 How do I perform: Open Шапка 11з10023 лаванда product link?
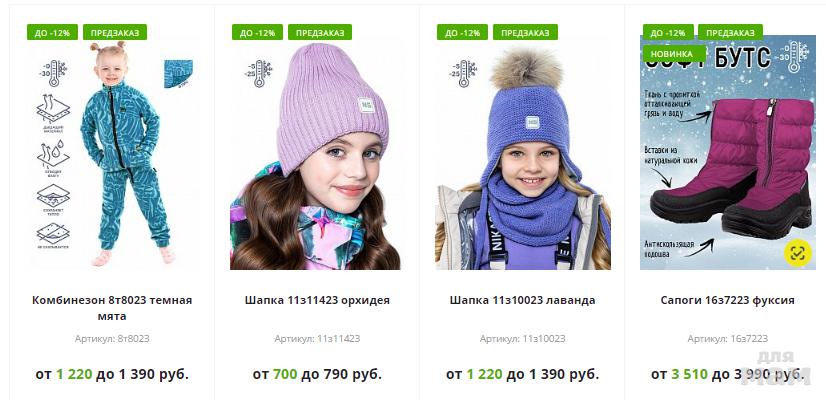click(x=523, y=300)
